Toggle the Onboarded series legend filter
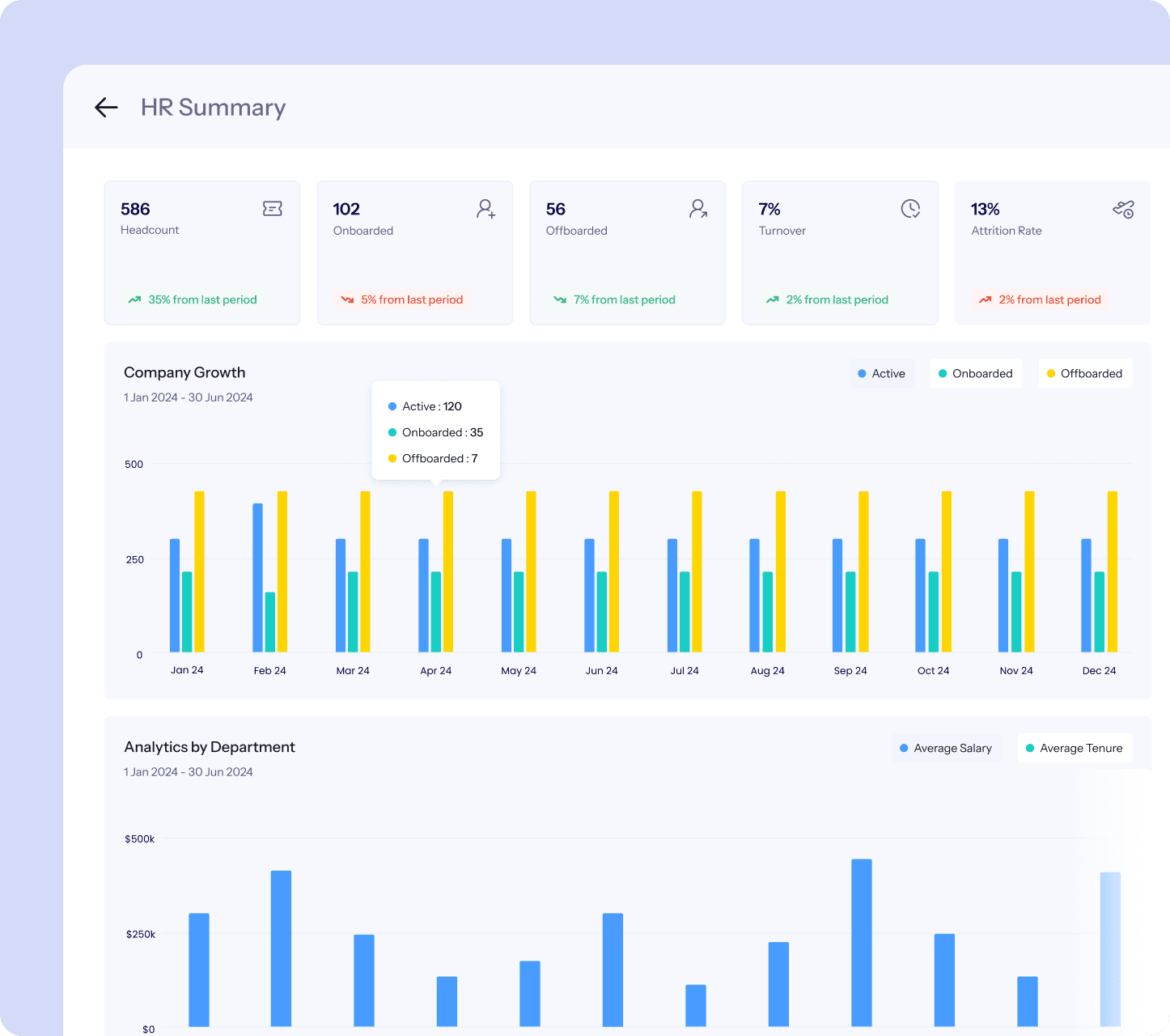Viewport: 1170px width, 1036px height. 975,373
